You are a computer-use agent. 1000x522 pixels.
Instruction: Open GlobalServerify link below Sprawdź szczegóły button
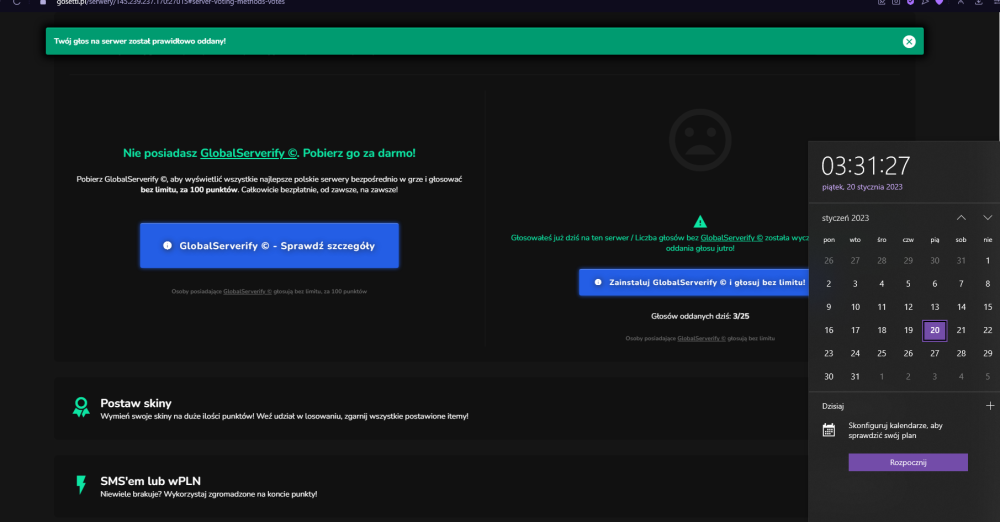(247, 292)
